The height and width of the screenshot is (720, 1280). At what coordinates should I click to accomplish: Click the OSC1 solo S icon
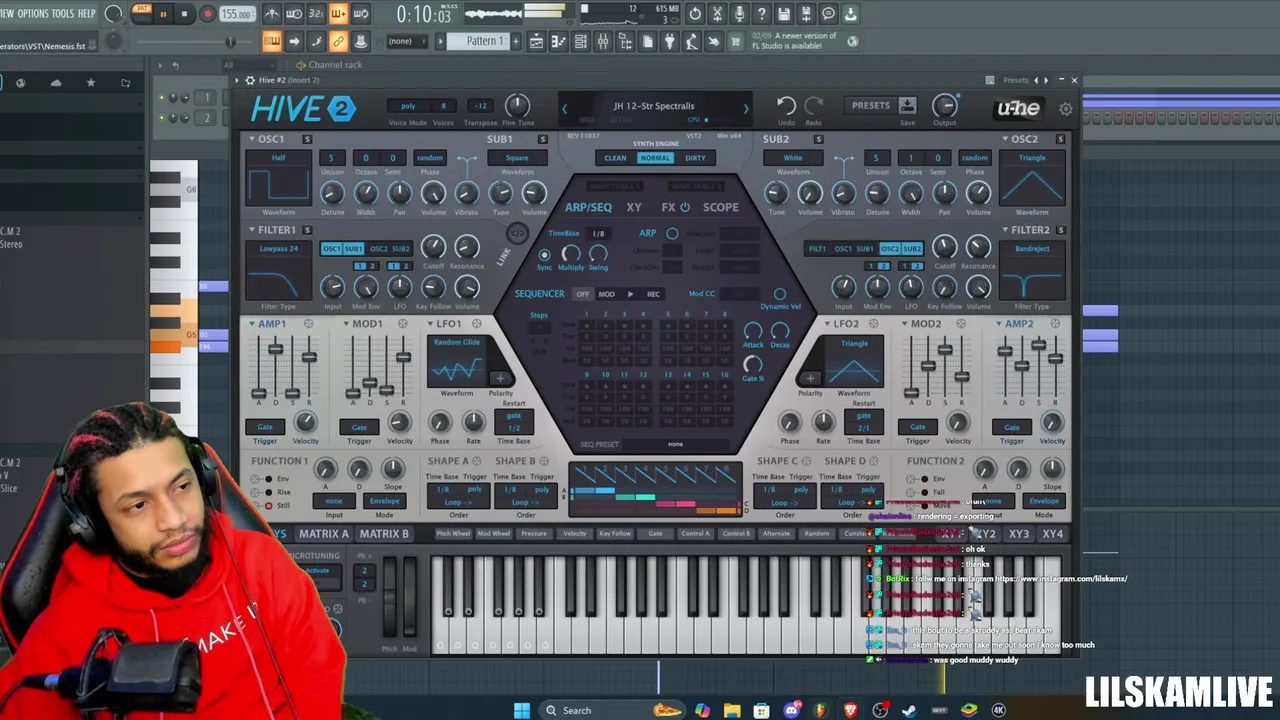click(307, 139)
